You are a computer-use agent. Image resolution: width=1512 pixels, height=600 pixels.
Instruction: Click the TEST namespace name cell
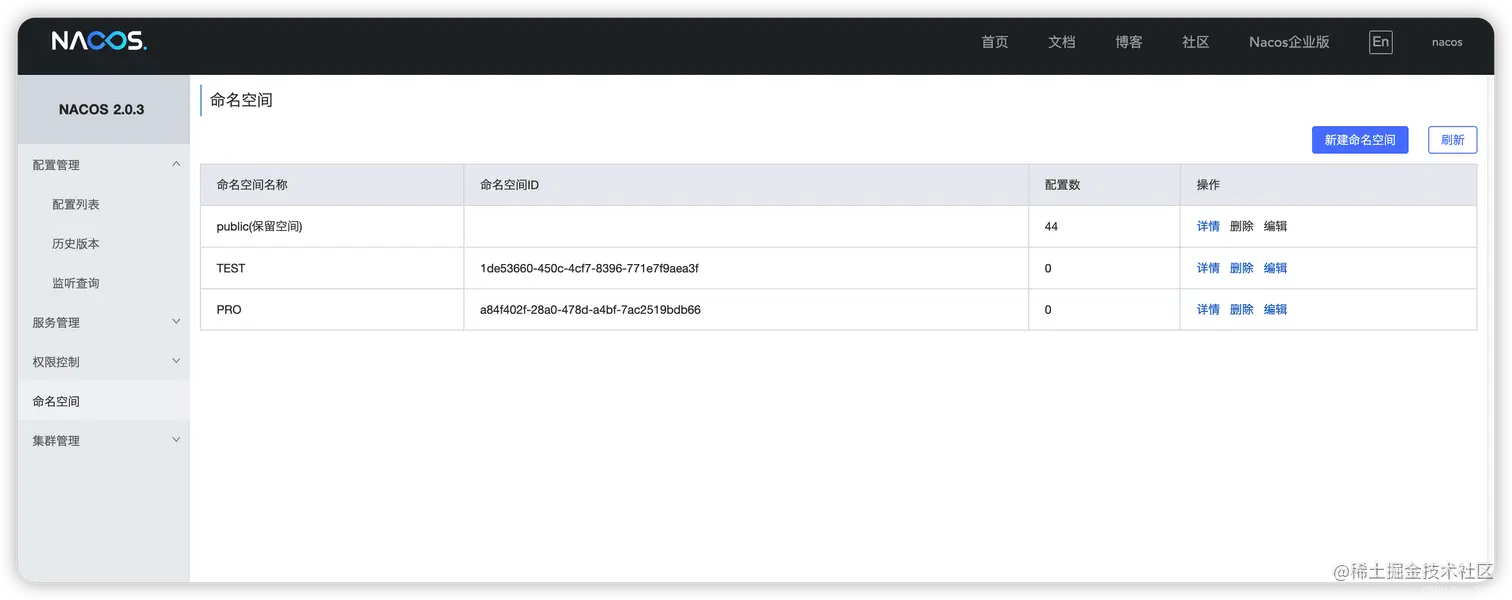click(332, 268)
